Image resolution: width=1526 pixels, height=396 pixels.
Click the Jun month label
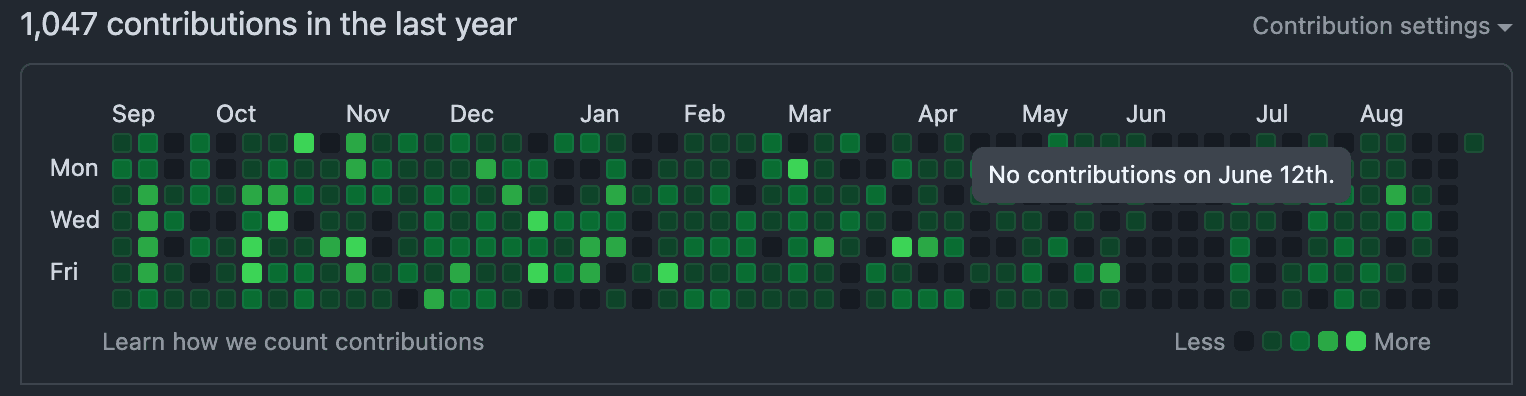pyautogui.click(x=1146, y=113)
